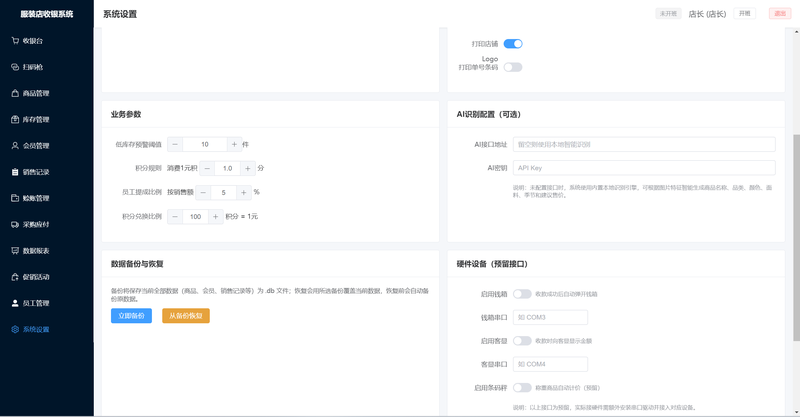Focus the AI接口地址 input field

click(644, 144)
